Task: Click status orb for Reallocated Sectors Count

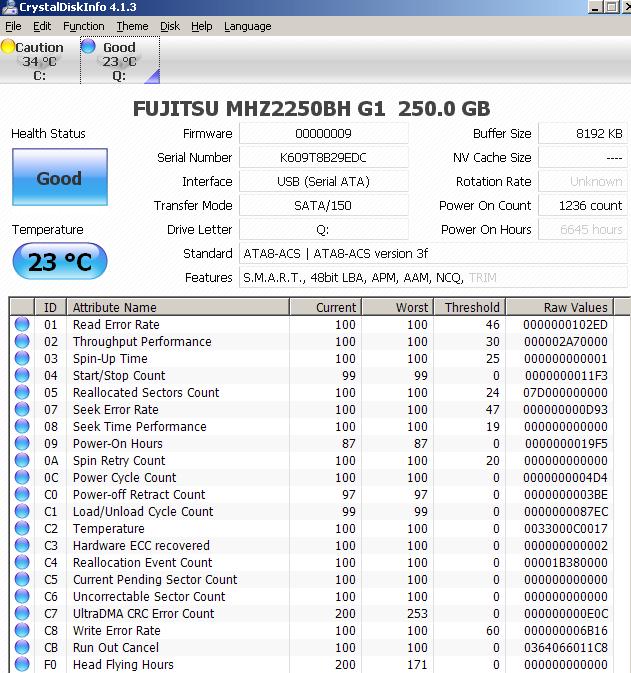Action: (x=22, y=392)
